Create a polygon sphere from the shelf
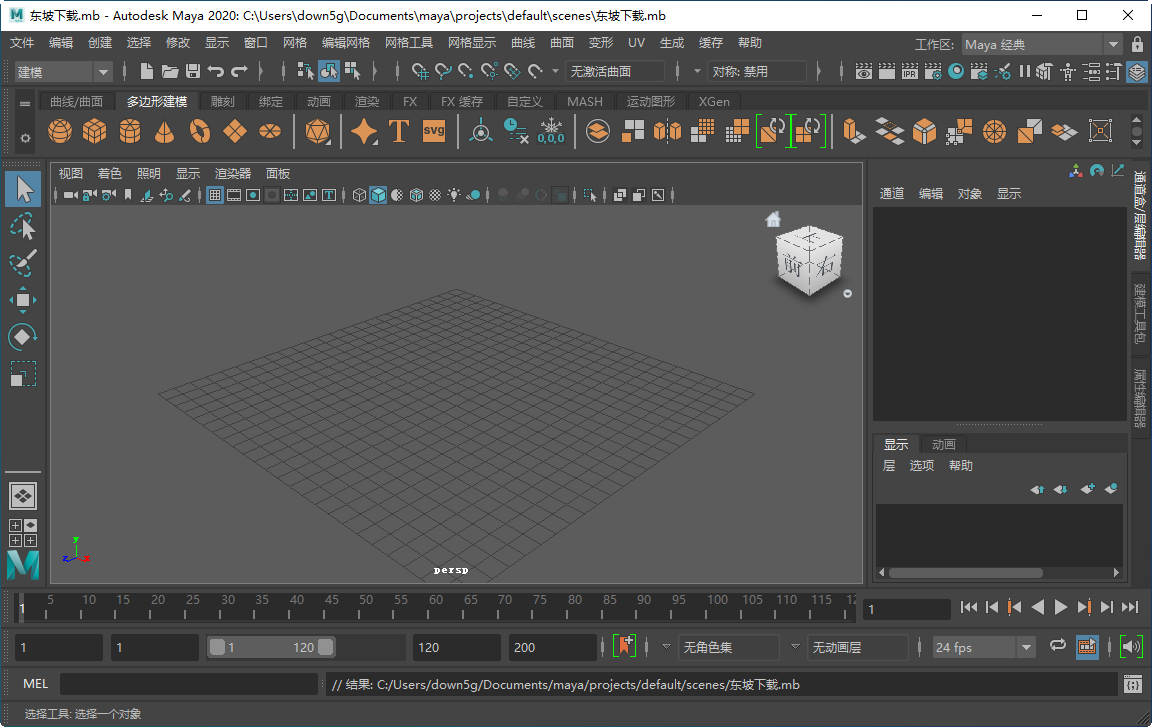Image resolution: width=1152 pixels, height=727 pixels. tap(59, 131)
